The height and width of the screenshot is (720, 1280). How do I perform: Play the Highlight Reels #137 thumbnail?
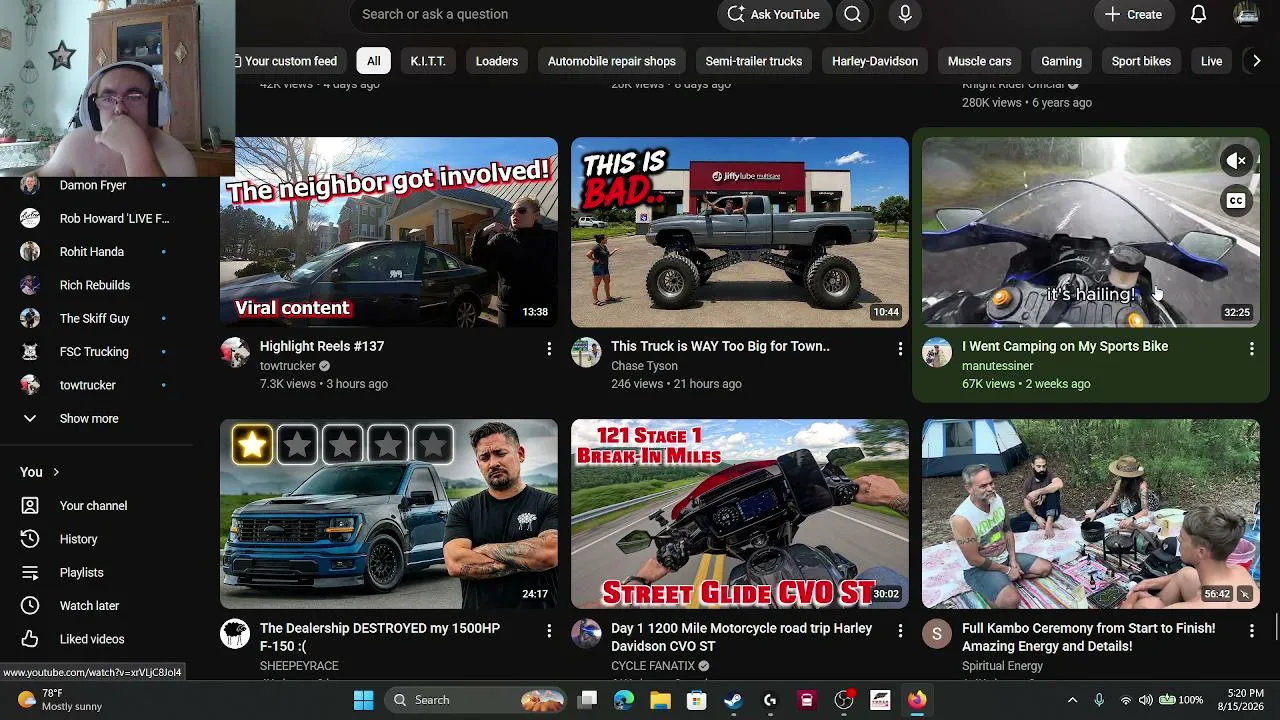pos(389,232)
